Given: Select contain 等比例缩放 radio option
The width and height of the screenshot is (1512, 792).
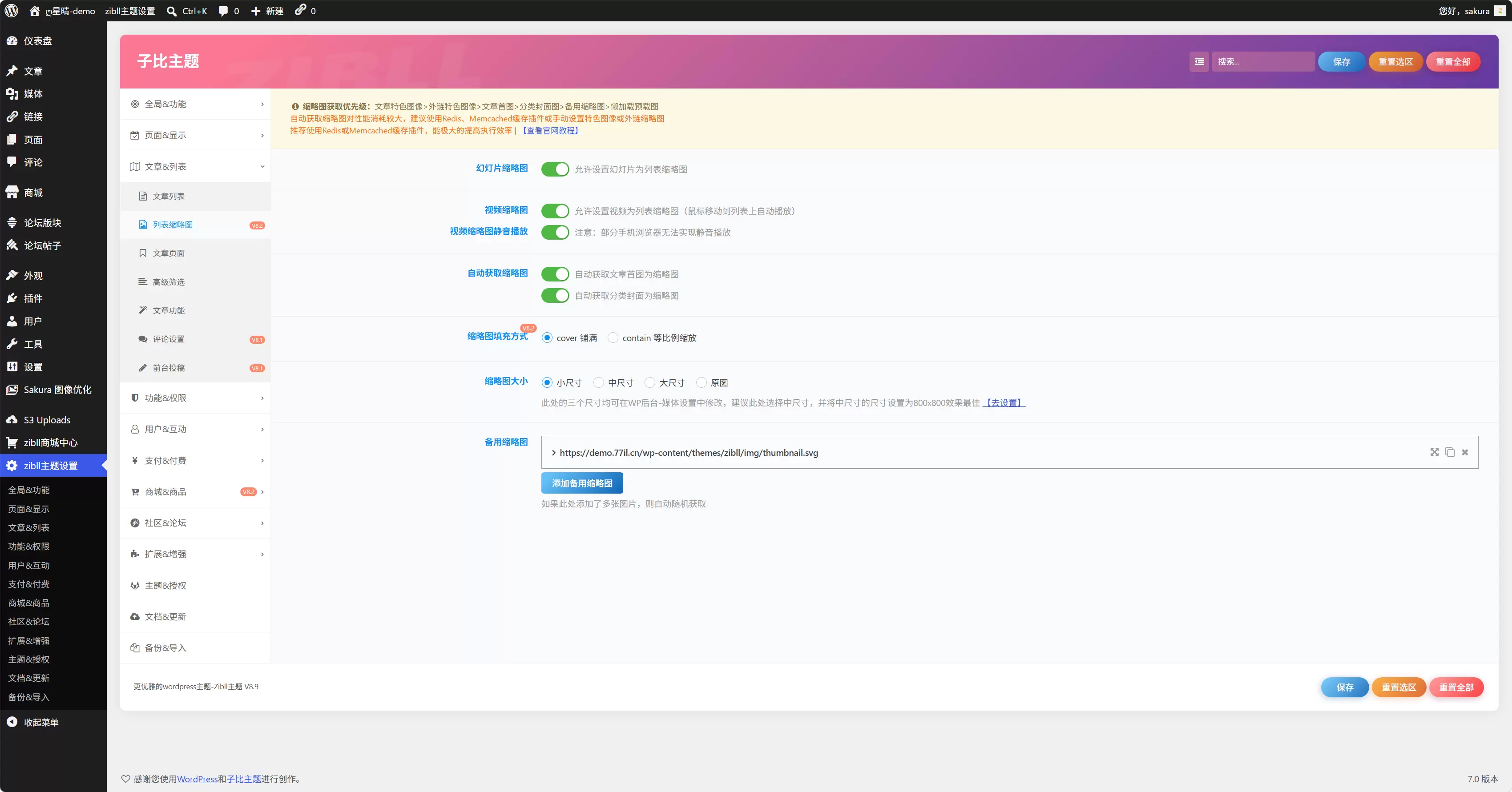Looking at the screenshot, I should (613, 338).
